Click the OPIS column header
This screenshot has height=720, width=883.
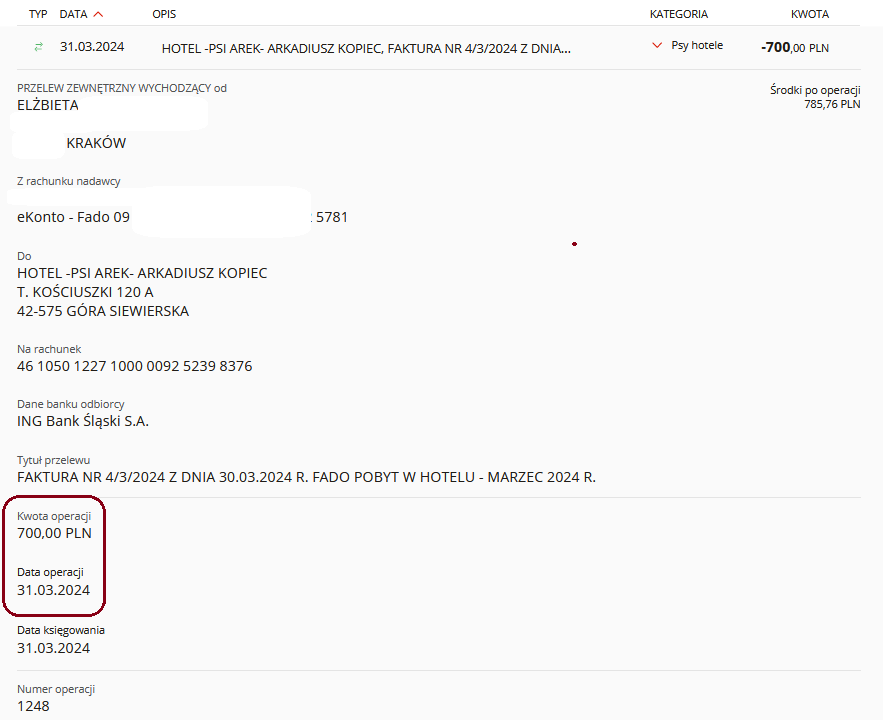(166, 14)
